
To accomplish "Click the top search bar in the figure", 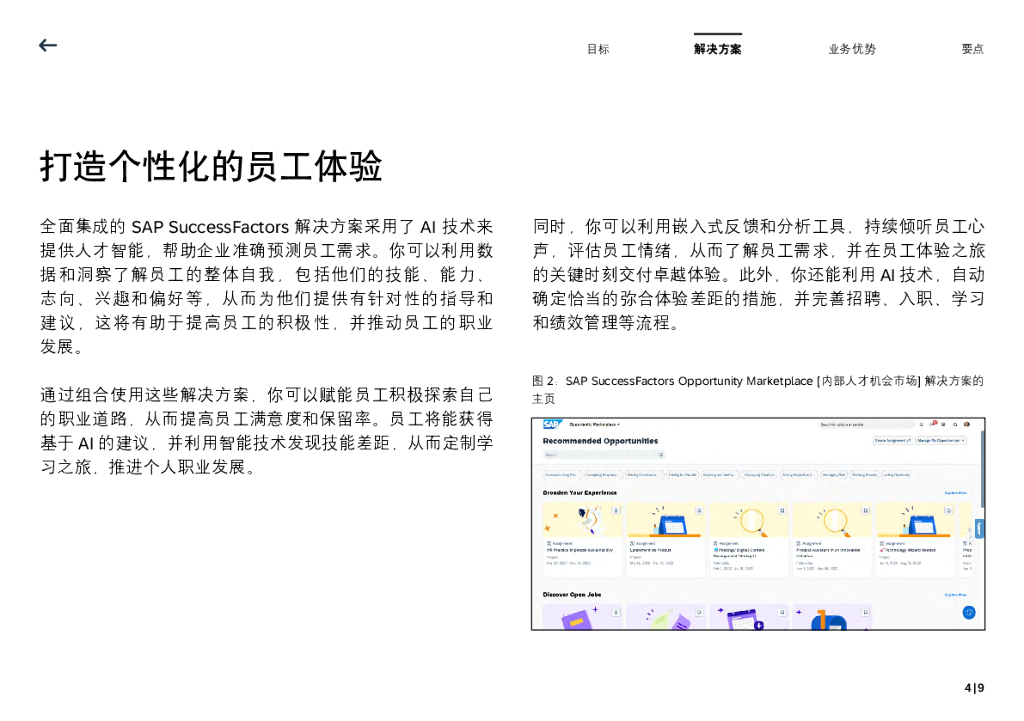I will coord(865,425).
